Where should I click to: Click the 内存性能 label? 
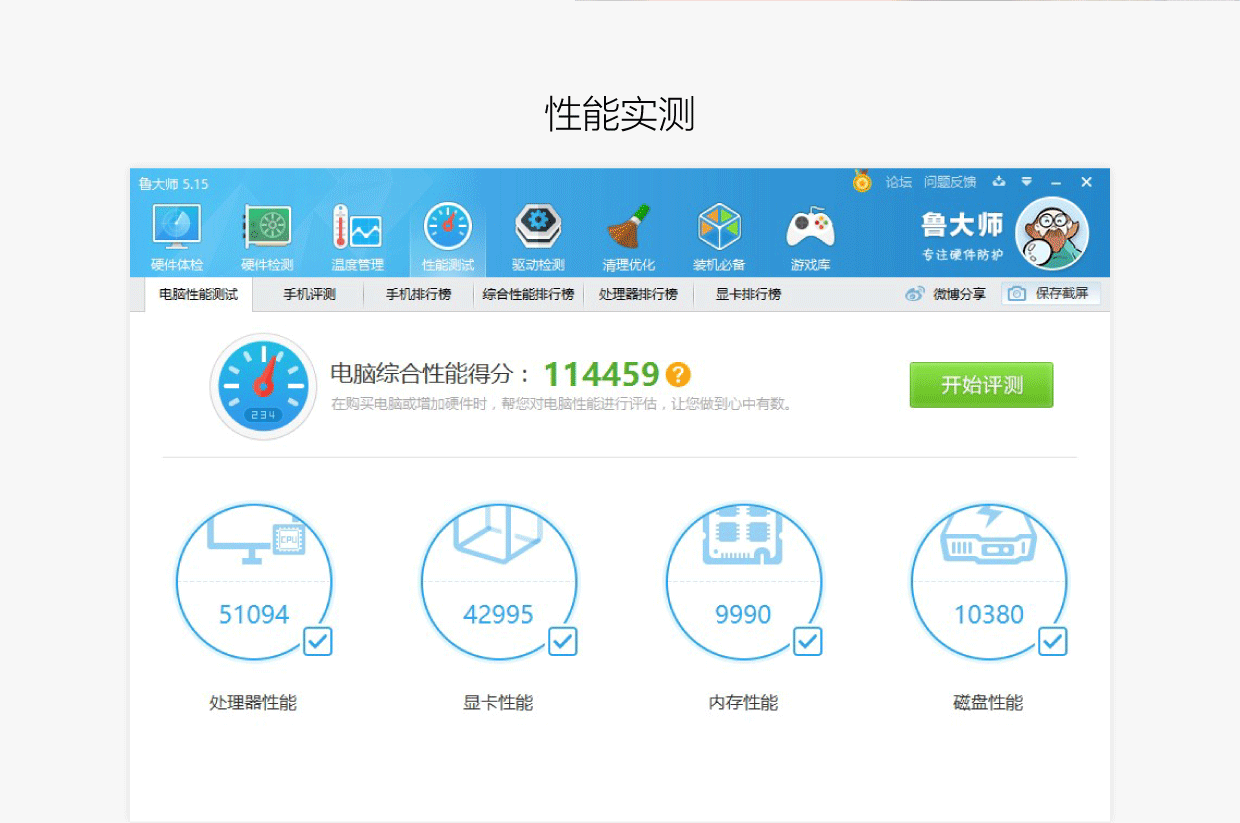(743, 703)
